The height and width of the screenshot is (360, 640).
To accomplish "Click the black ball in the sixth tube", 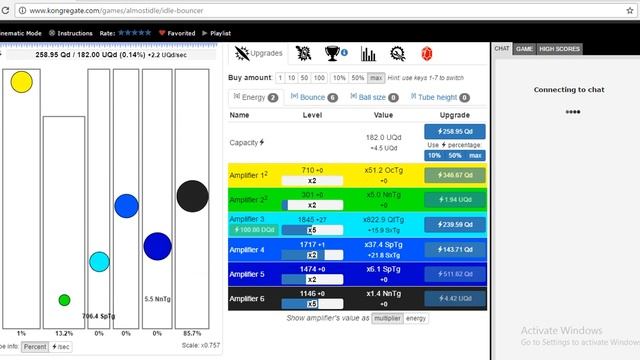I will (193, 196).
